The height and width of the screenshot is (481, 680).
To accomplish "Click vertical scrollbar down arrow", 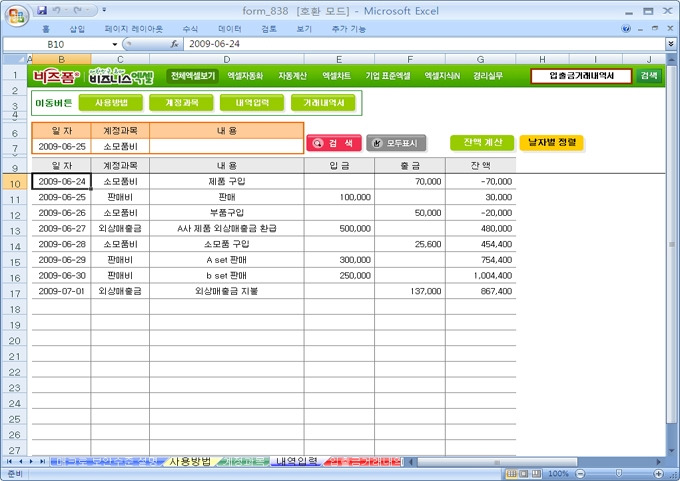I will coord(670,451).
